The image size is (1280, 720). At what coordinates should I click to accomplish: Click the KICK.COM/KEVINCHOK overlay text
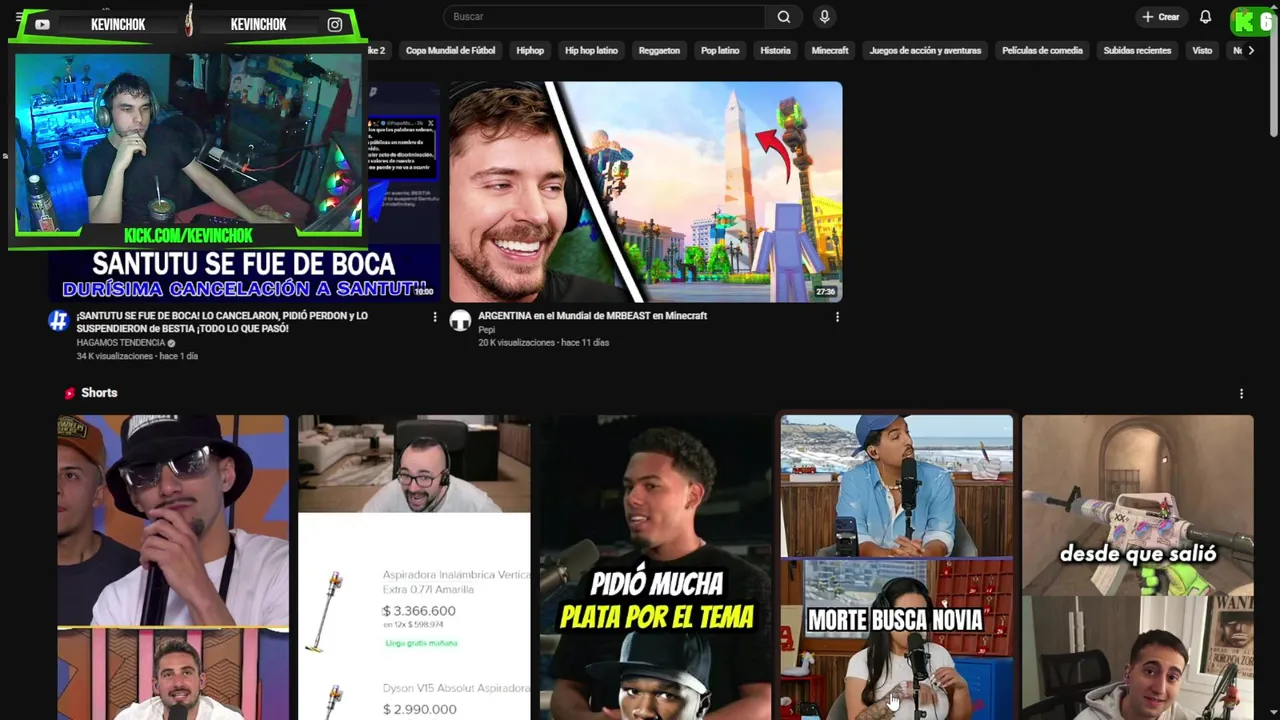(x=188, y=236)
